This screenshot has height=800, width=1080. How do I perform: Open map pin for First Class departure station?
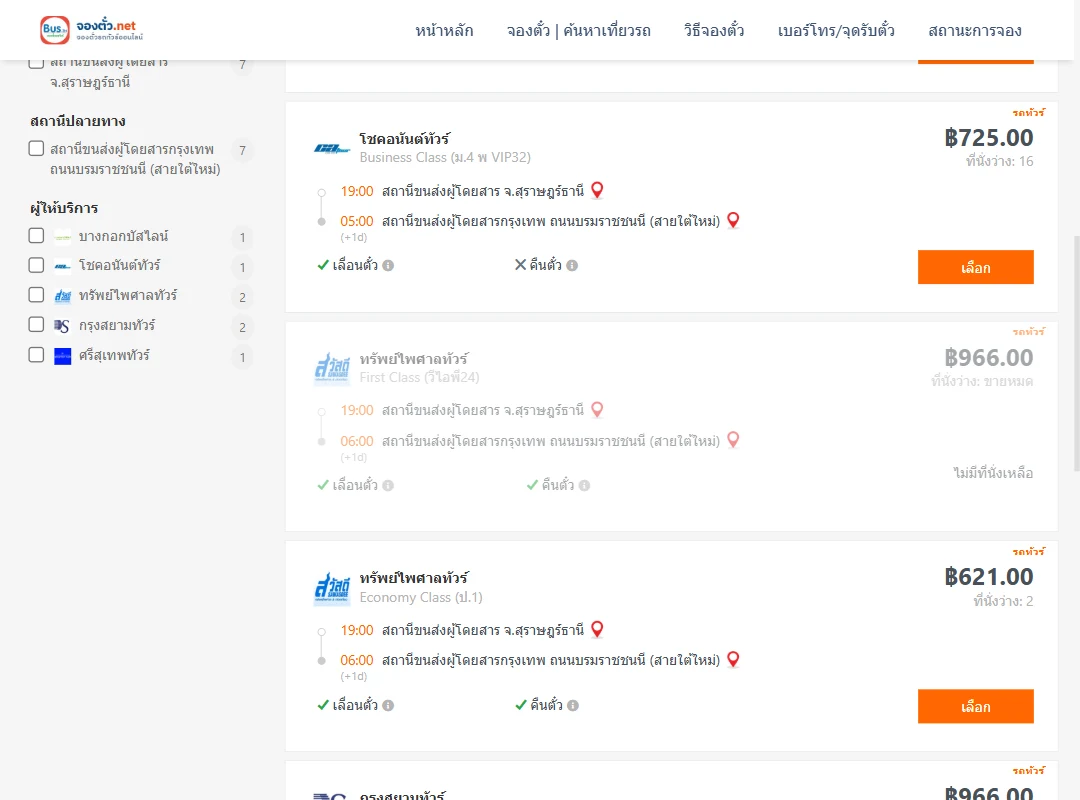(x=597, y=410)
